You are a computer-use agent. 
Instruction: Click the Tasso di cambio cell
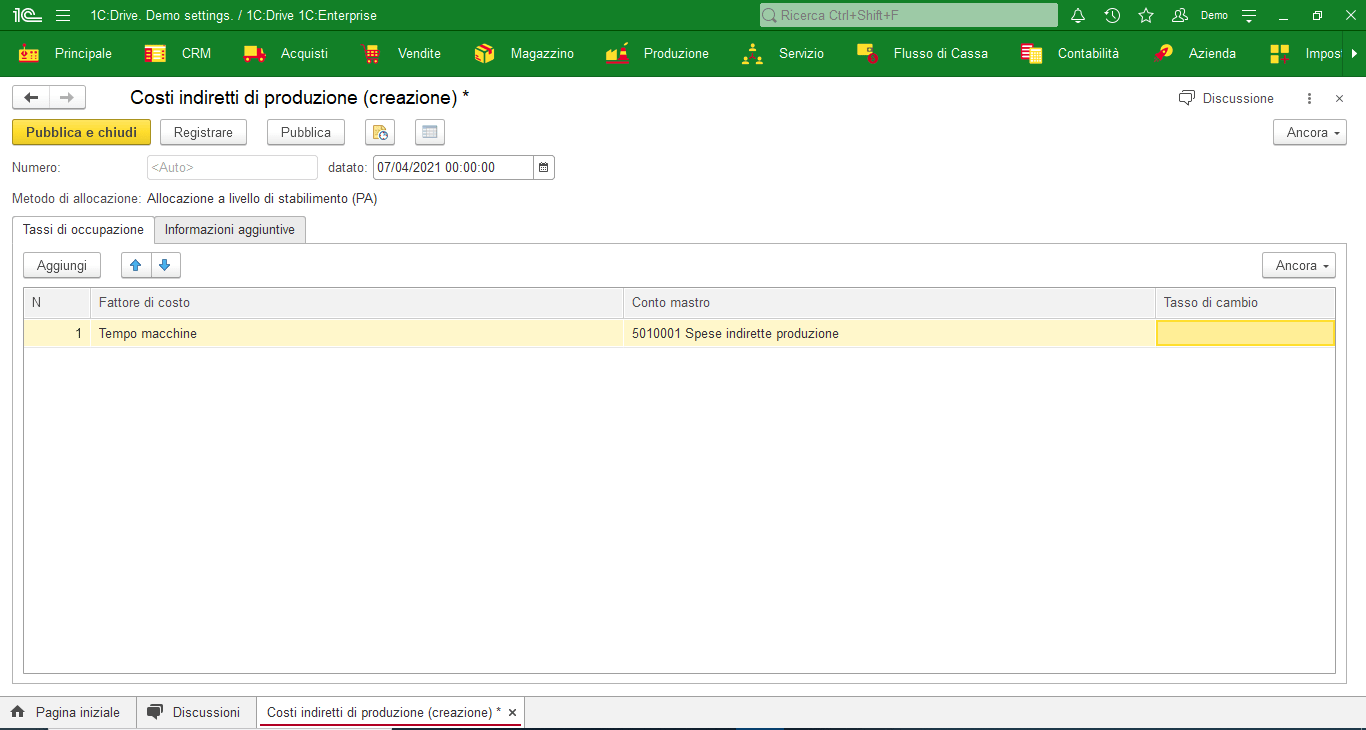[x=1245, y=333]
